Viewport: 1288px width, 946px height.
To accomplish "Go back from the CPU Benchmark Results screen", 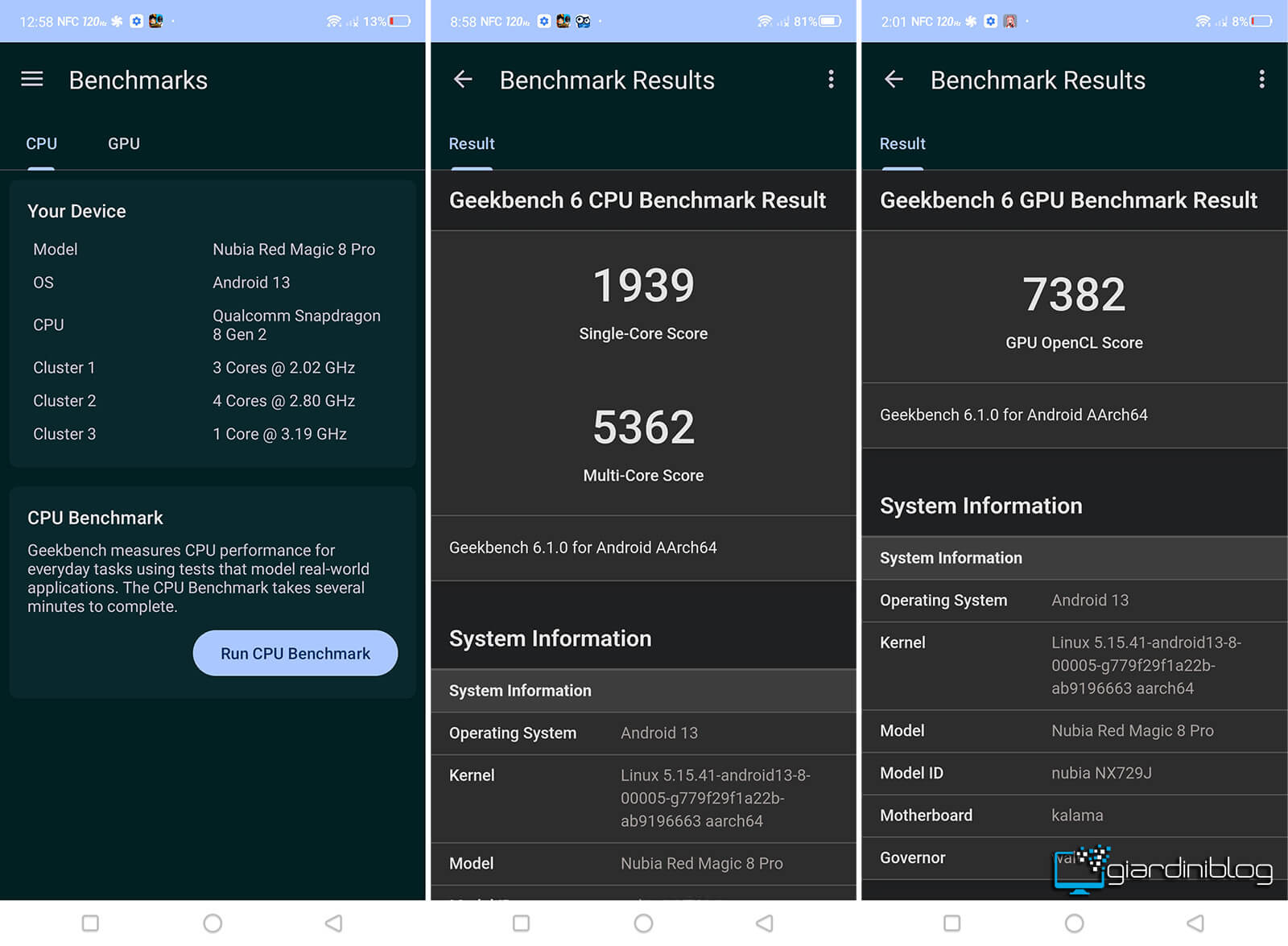I will [x=463, y=79].
